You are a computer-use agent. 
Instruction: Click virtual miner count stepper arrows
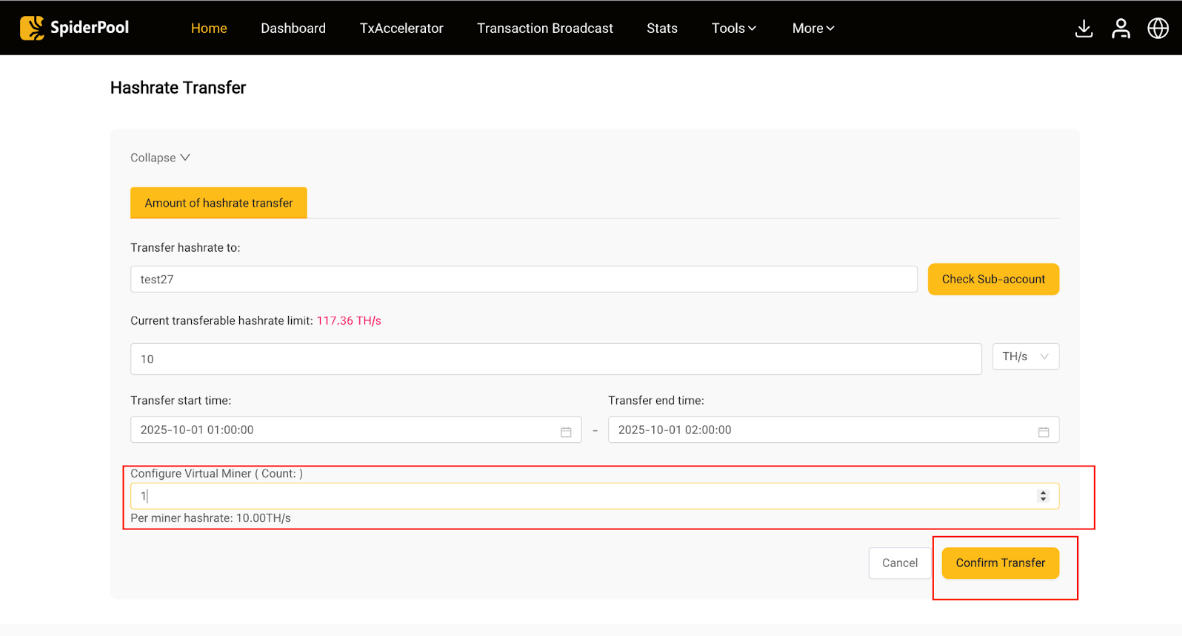1043,496
